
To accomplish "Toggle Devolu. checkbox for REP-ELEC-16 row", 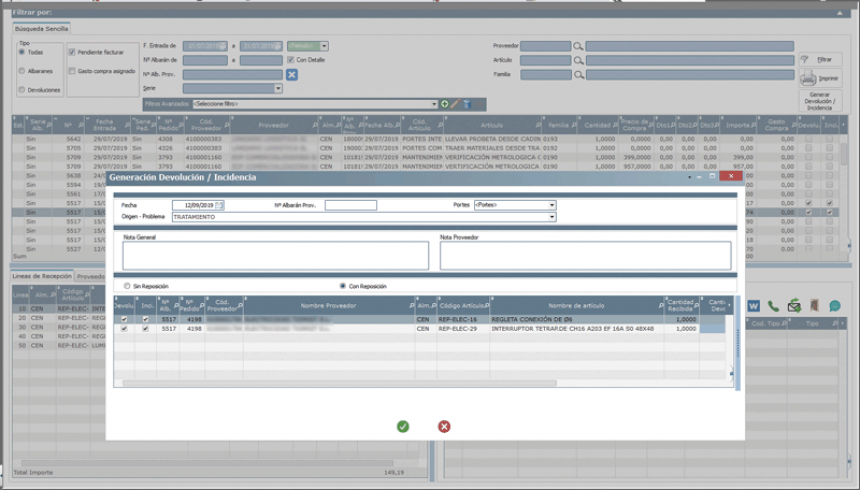I will coord(124,319).
